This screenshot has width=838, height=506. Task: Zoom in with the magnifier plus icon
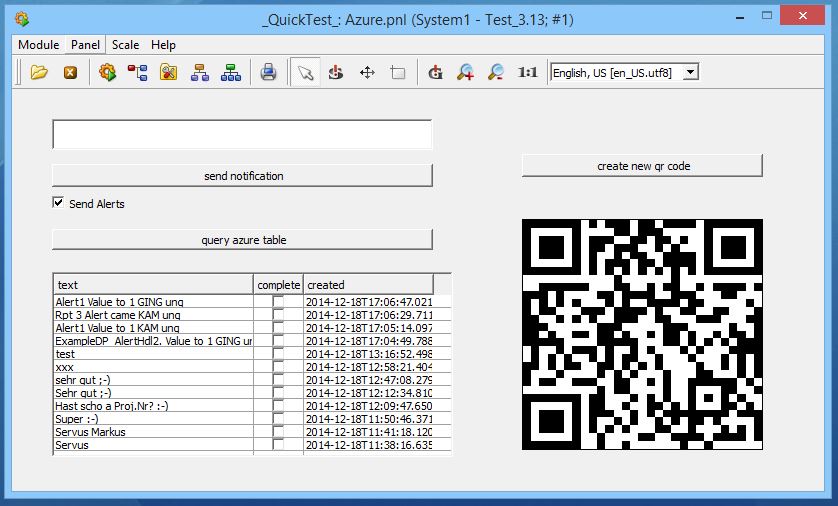(465, 72)
